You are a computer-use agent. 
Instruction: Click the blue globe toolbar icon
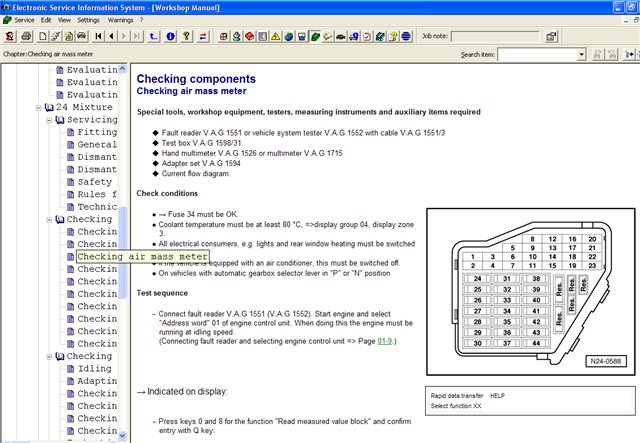[289, 36]
